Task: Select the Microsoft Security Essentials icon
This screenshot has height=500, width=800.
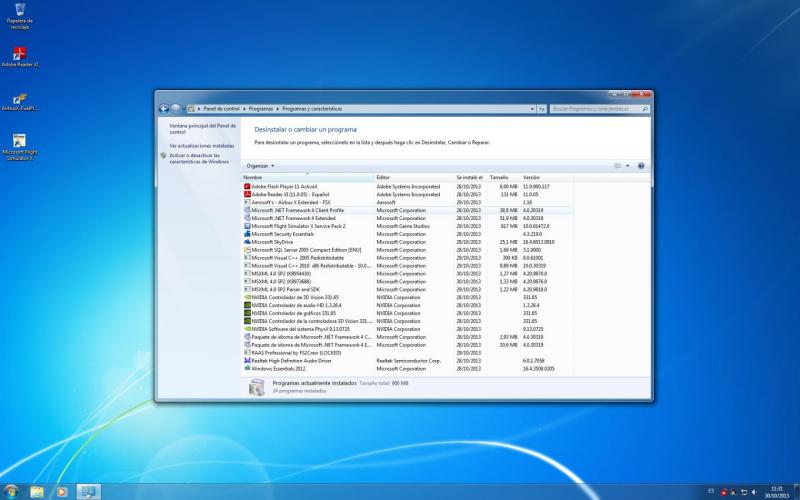Action: pos(247,234)
